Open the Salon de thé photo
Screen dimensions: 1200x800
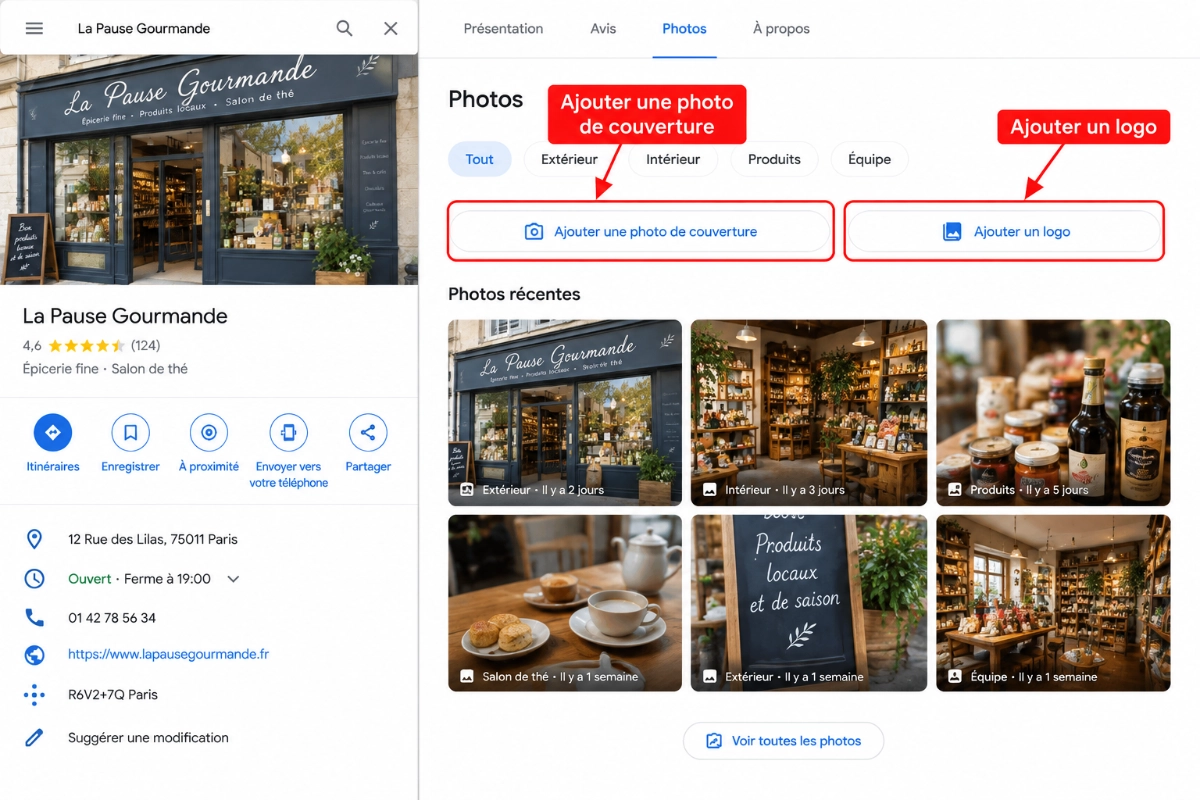point(565,603)
